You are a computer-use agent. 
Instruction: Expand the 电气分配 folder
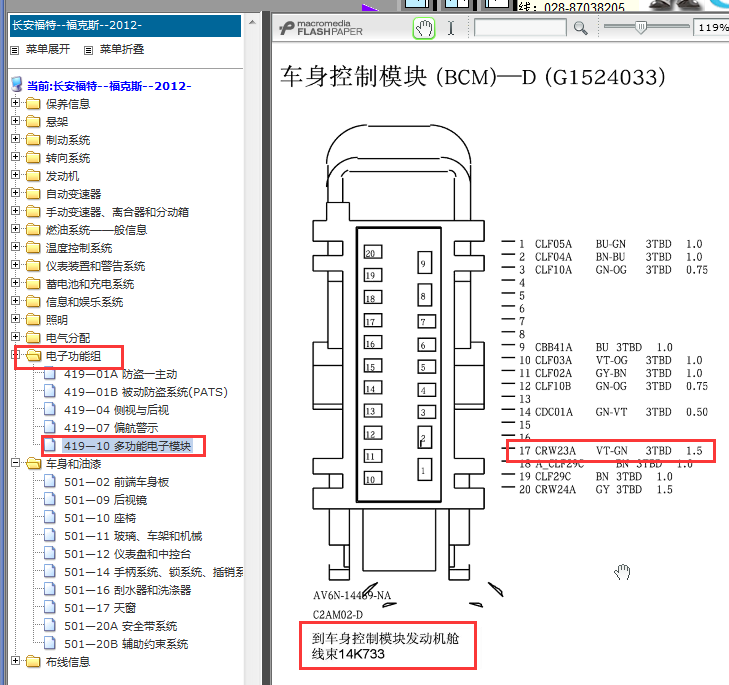point(15,337)
